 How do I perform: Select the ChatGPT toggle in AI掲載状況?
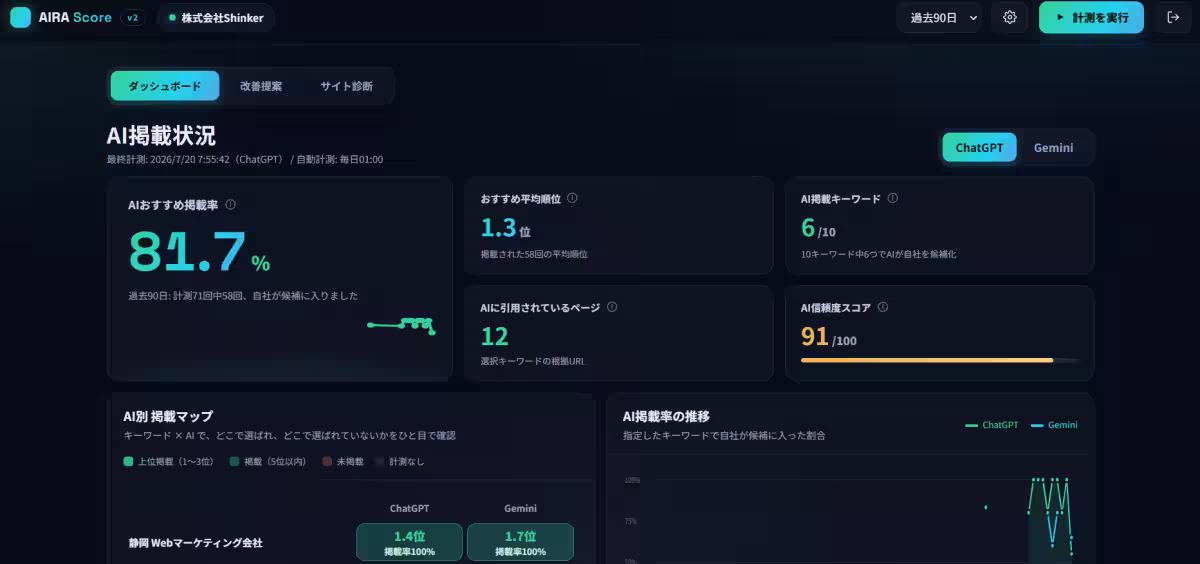[x=979, y=147]
